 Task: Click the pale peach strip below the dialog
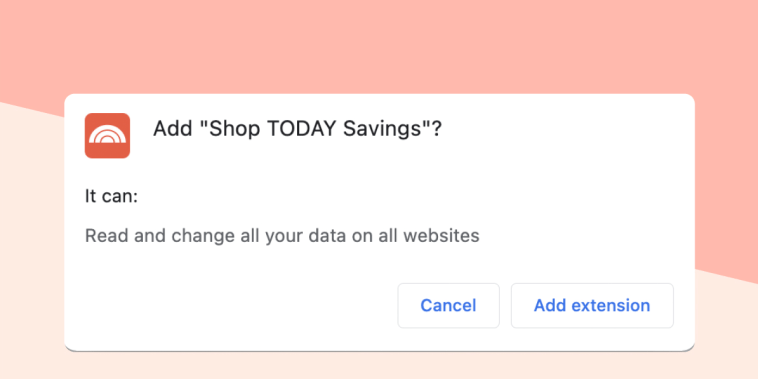(x=379, y=366)
